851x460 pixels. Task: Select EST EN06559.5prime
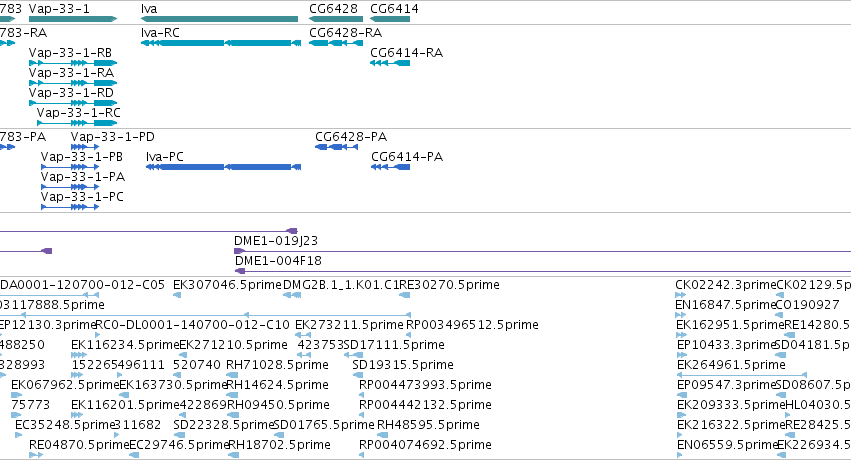[x=728, y=445]
